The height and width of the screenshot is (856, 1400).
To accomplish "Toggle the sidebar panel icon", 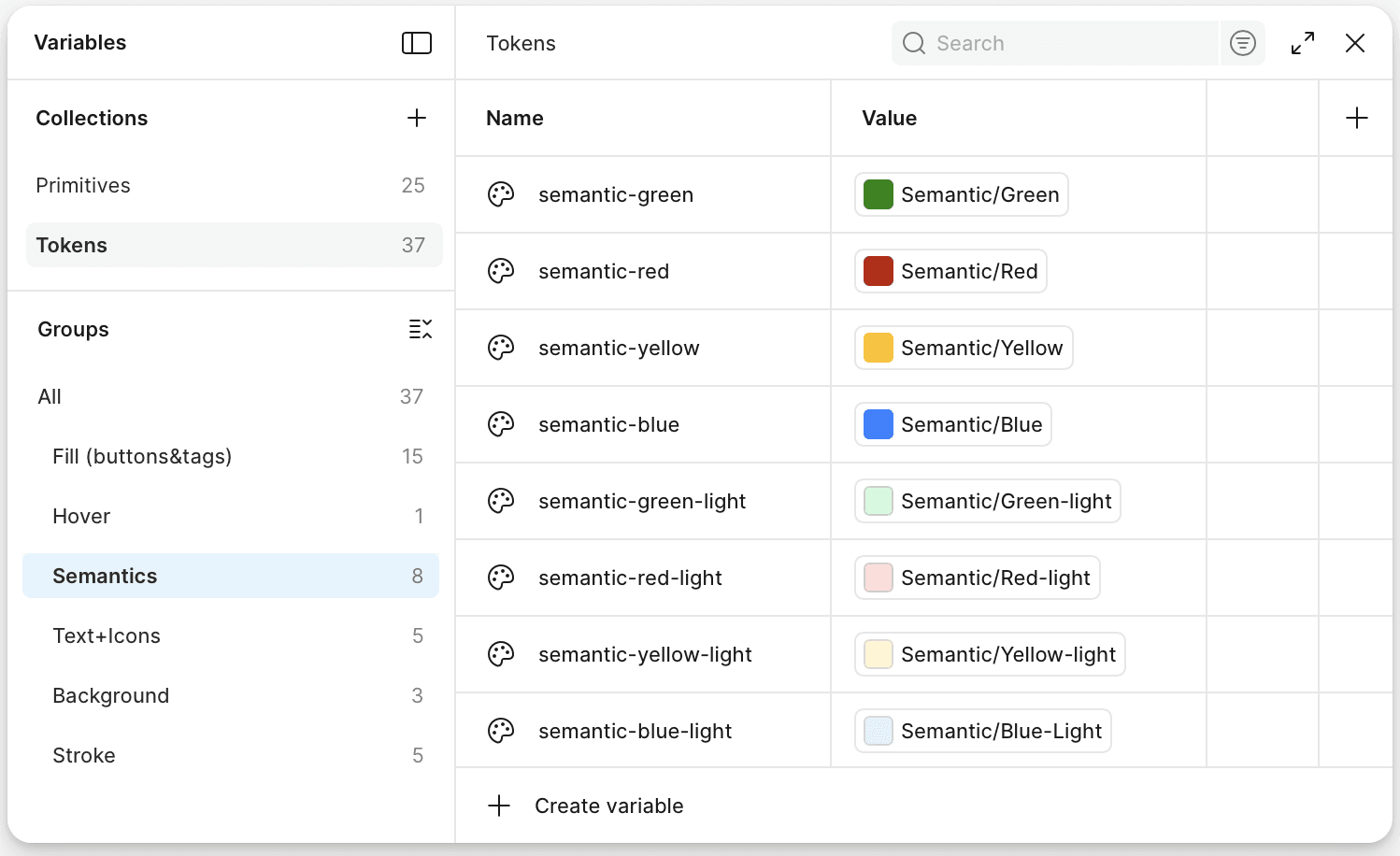I will 417,43.
